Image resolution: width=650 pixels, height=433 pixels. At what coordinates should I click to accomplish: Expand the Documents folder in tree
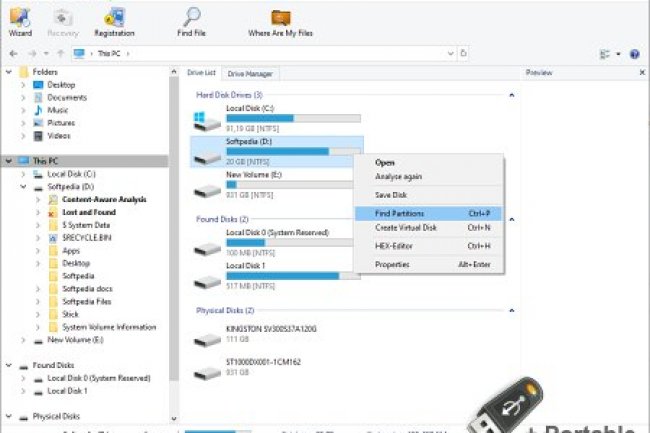pos(23,98)
